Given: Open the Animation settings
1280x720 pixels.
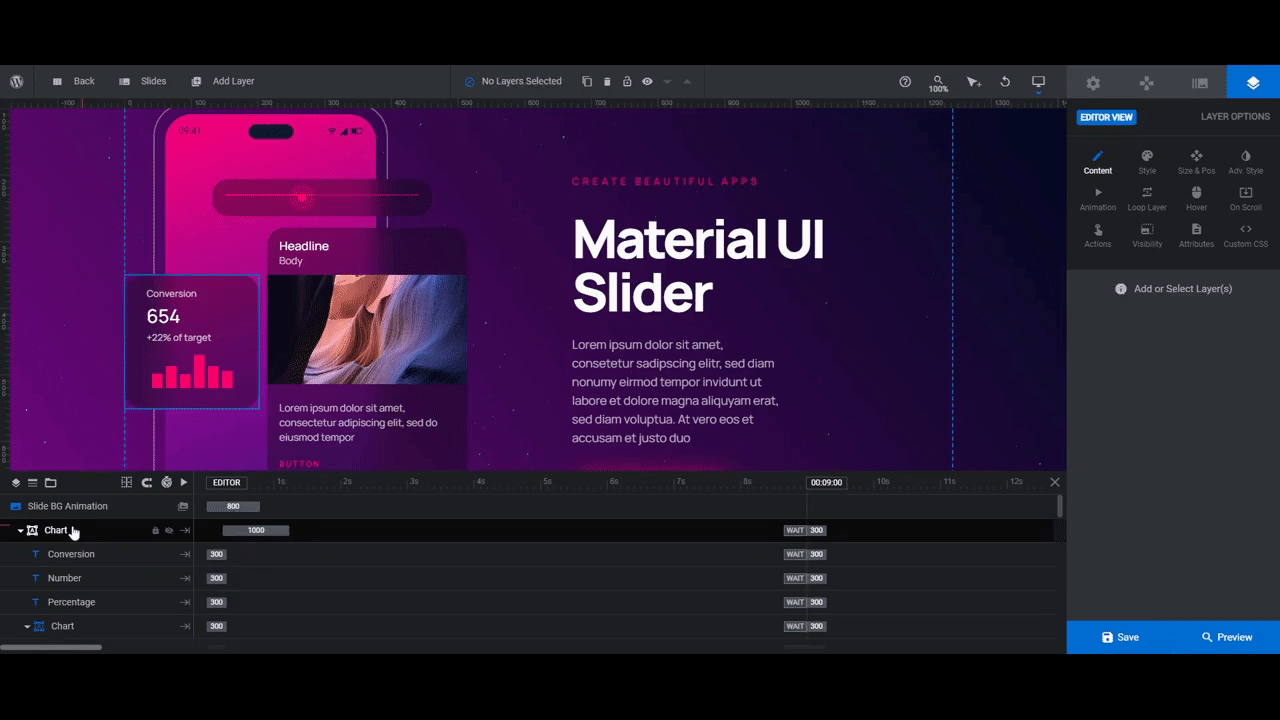Looking at the screenshot, I should pos(1098,199).
